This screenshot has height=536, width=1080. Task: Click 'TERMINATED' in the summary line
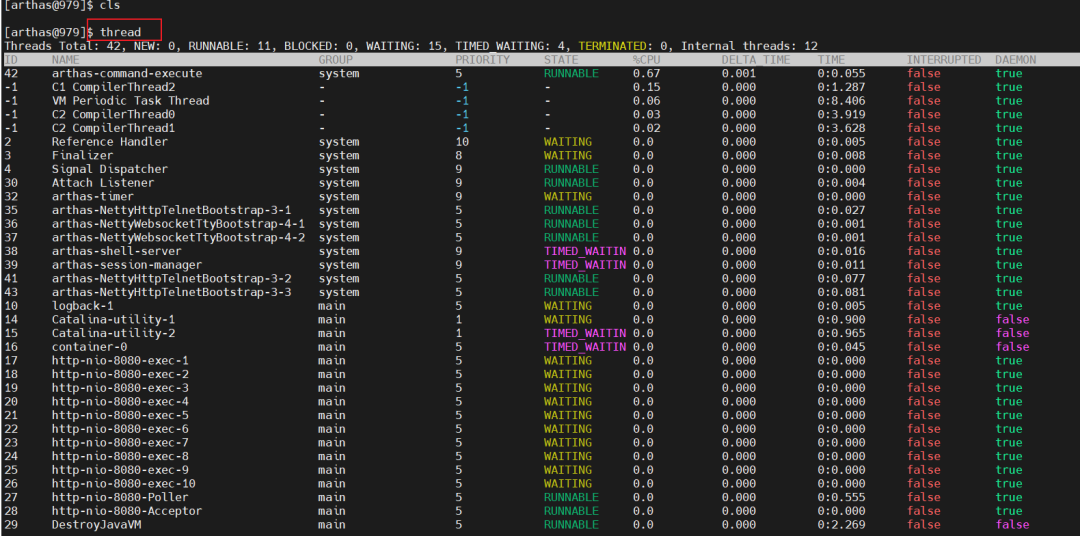[x=612, y=46]
